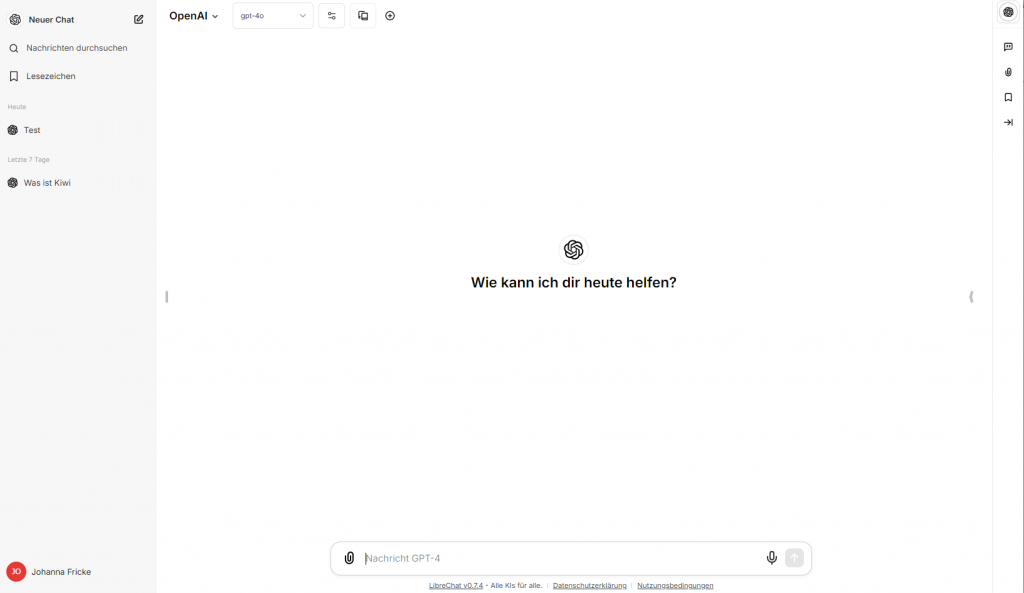Click the Wie kann ich dir heute helfen heading
The image size is (1024, 593).
coord(573,282)
